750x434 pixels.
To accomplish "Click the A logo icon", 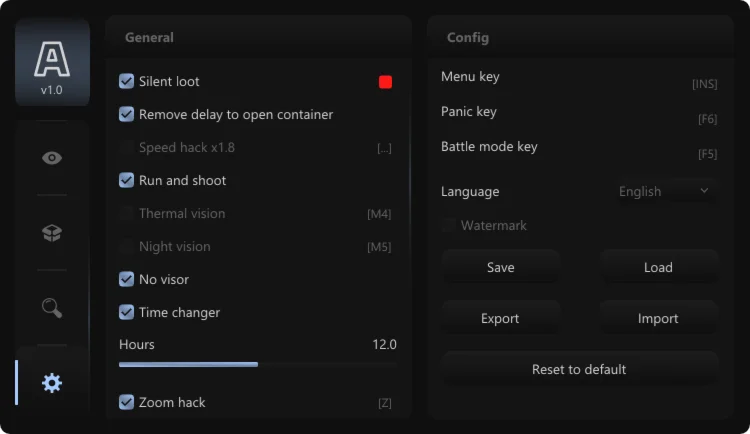I will click(x=52, y=60).
